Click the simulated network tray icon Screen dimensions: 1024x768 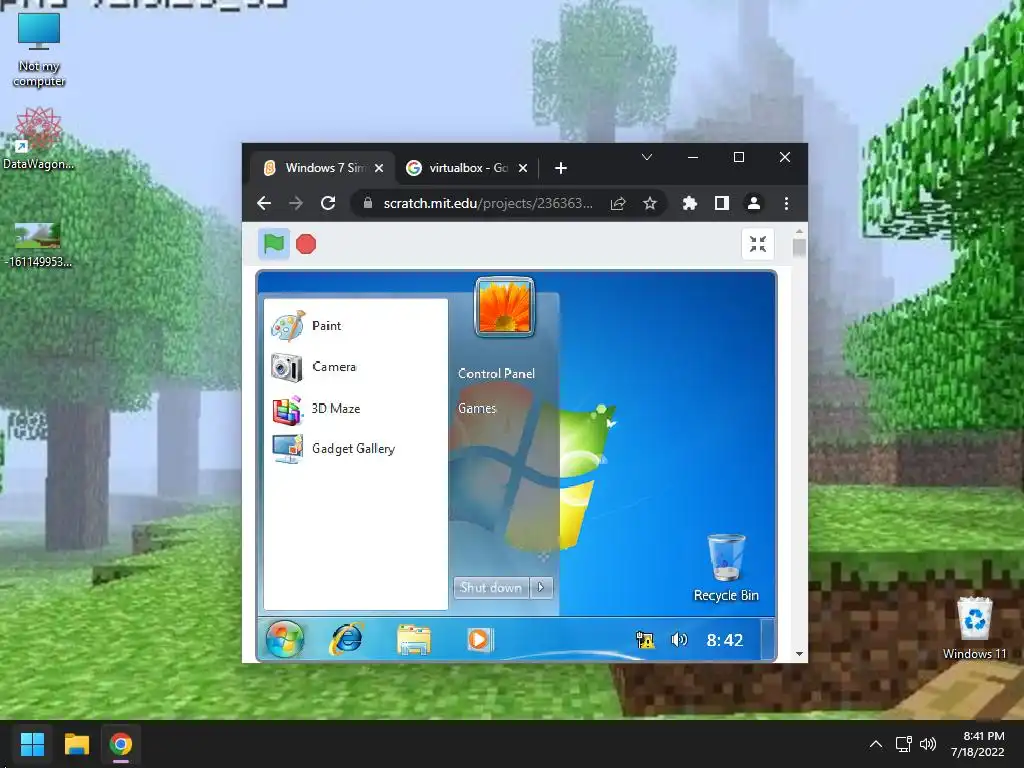645,640
